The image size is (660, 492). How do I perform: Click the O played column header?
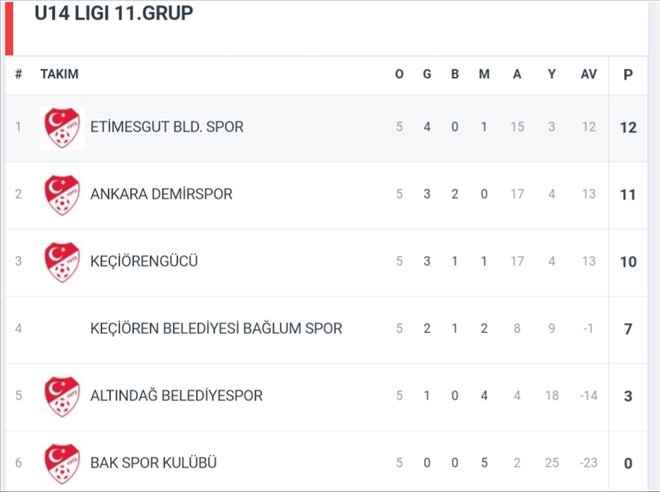399,74
